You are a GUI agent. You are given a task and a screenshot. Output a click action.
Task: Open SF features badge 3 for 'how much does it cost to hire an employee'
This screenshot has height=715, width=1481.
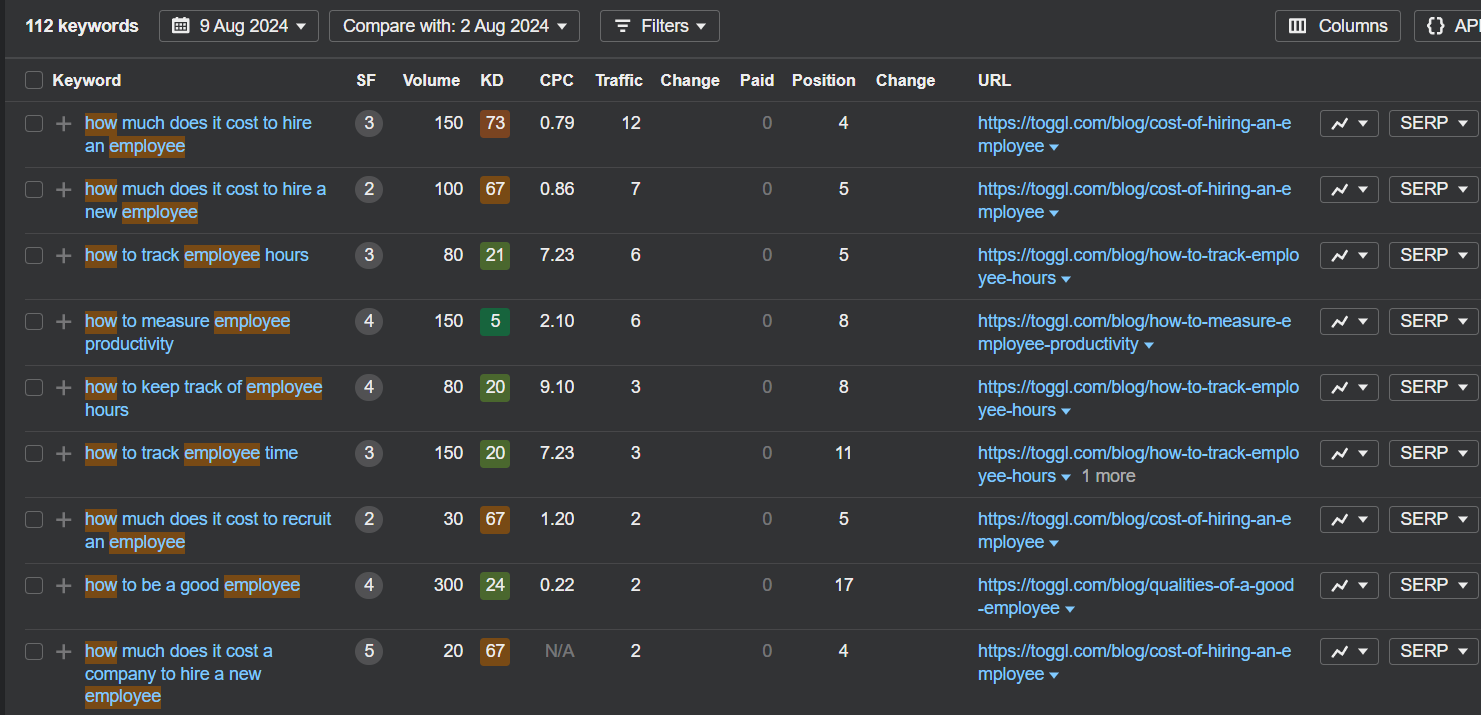tap(369, 123)
